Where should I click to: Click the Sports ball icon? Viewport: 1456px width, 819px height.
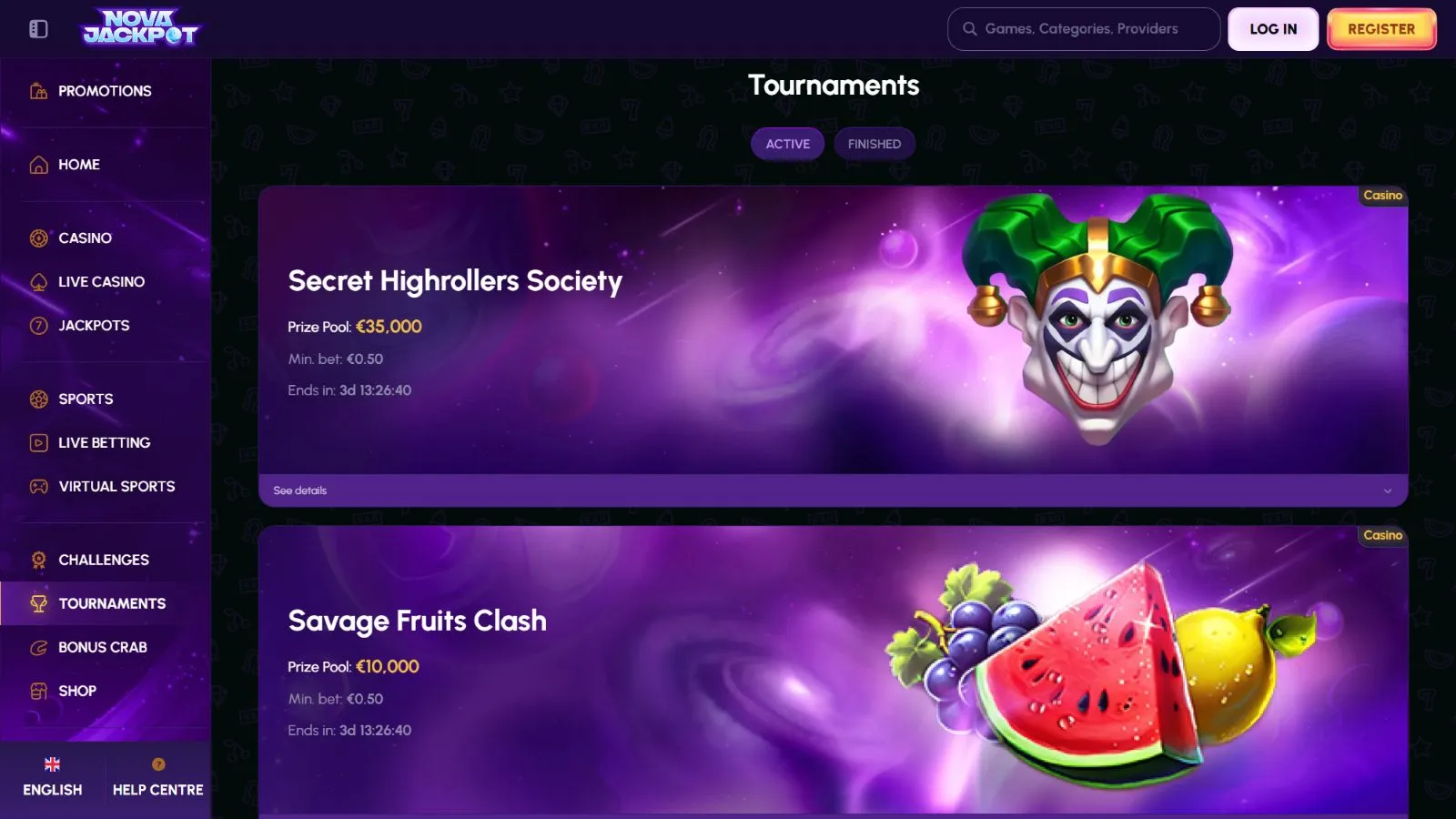[x=38, y=399]
